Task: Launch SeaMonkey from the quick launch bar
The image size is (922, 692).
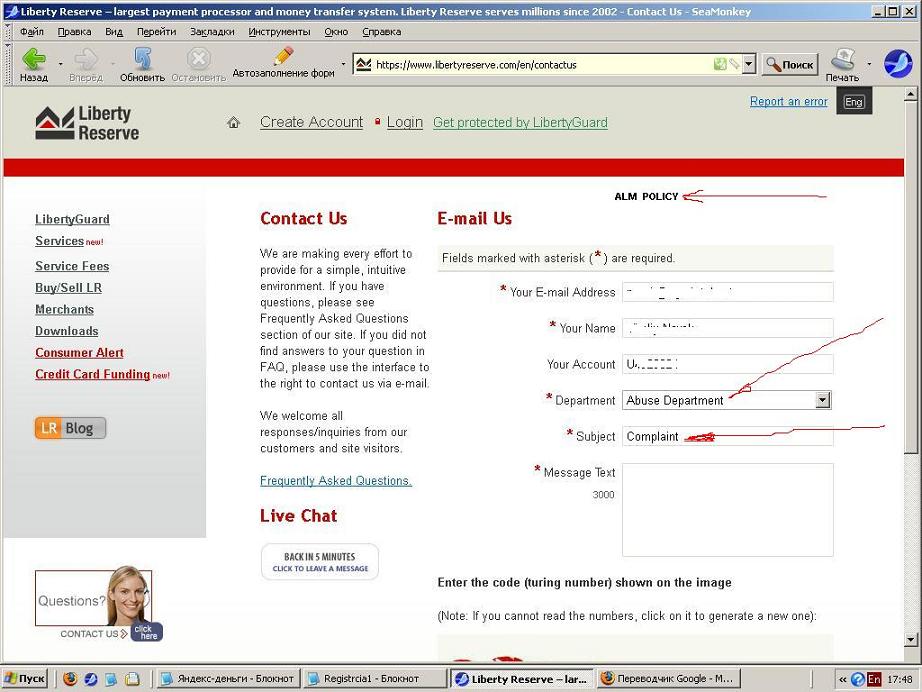Action: pyautogui.click(x=91, y=679)
